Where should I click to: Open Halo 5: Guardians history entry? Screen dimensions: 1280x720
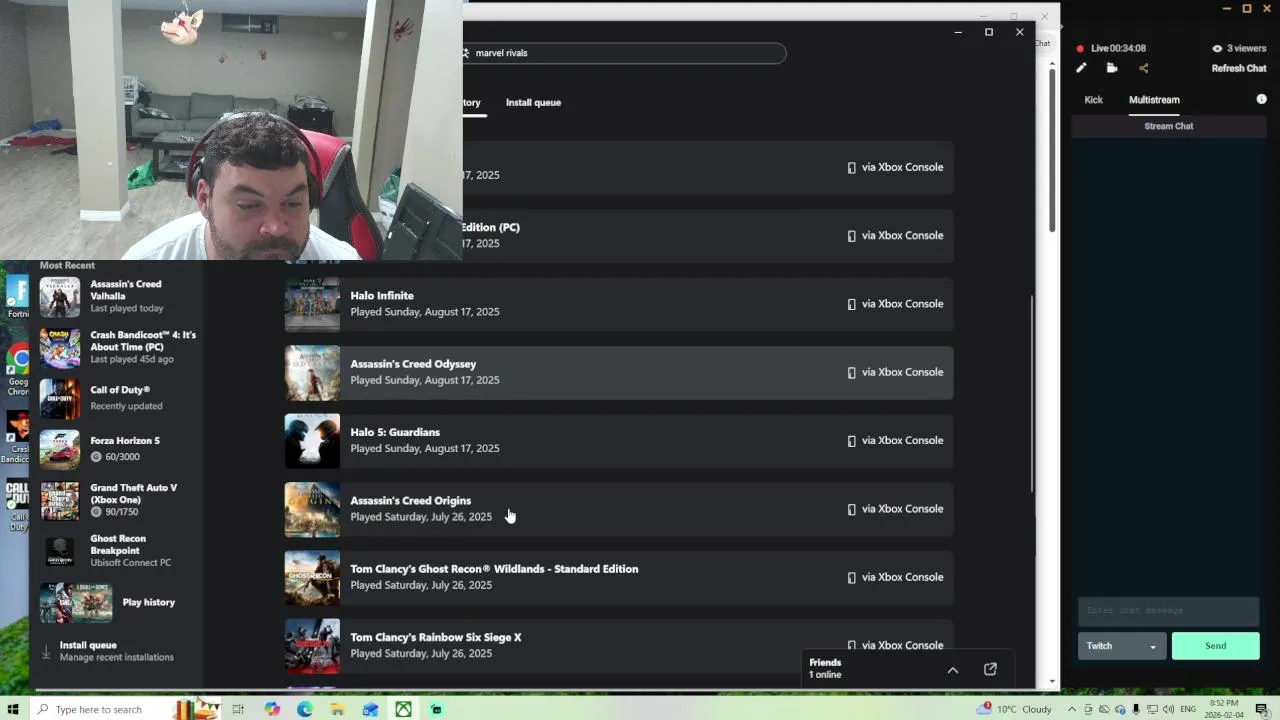pos(619,440)
